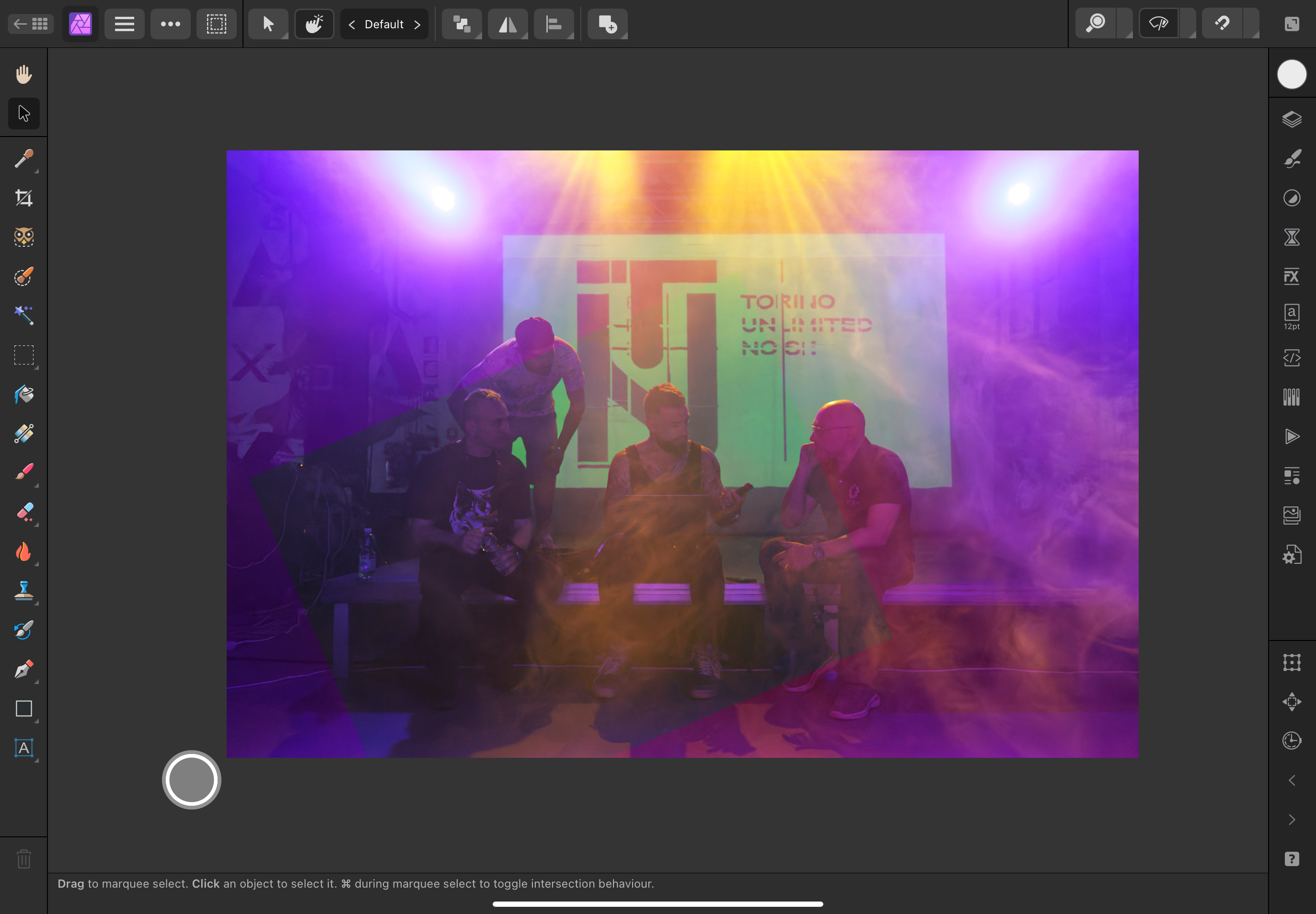Viewport: 1316px width, 914px height.
Task: Select the View (hand) tool
Action: (x=23, y=74)
